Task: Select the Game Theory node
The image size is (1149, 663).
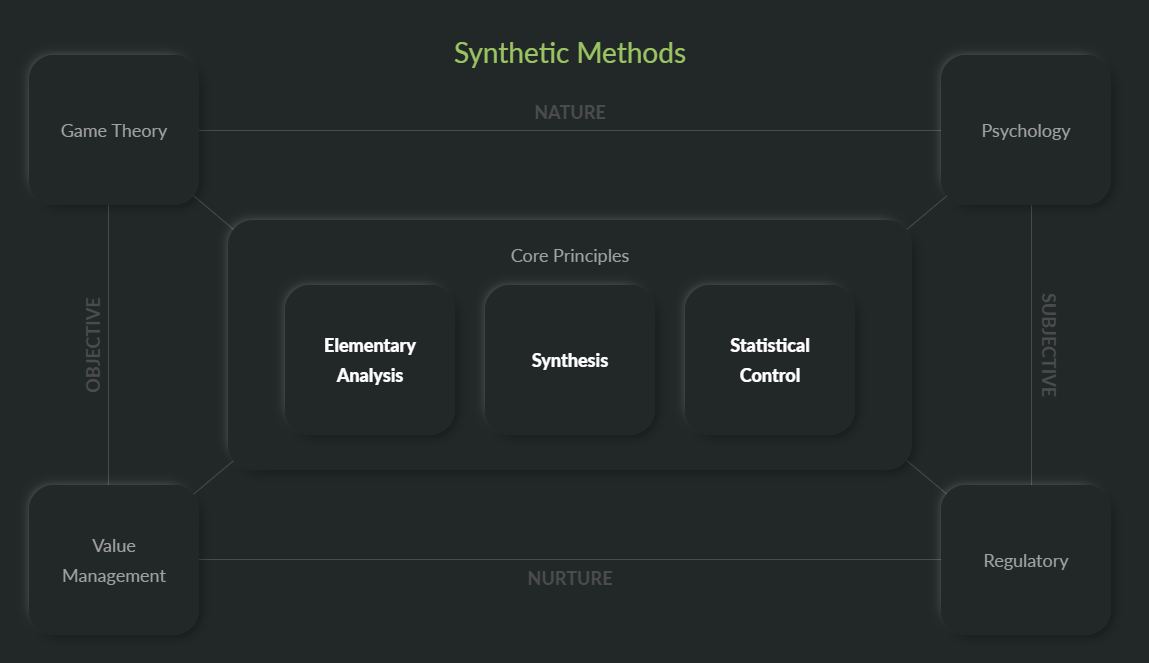Action: point(113,130)
